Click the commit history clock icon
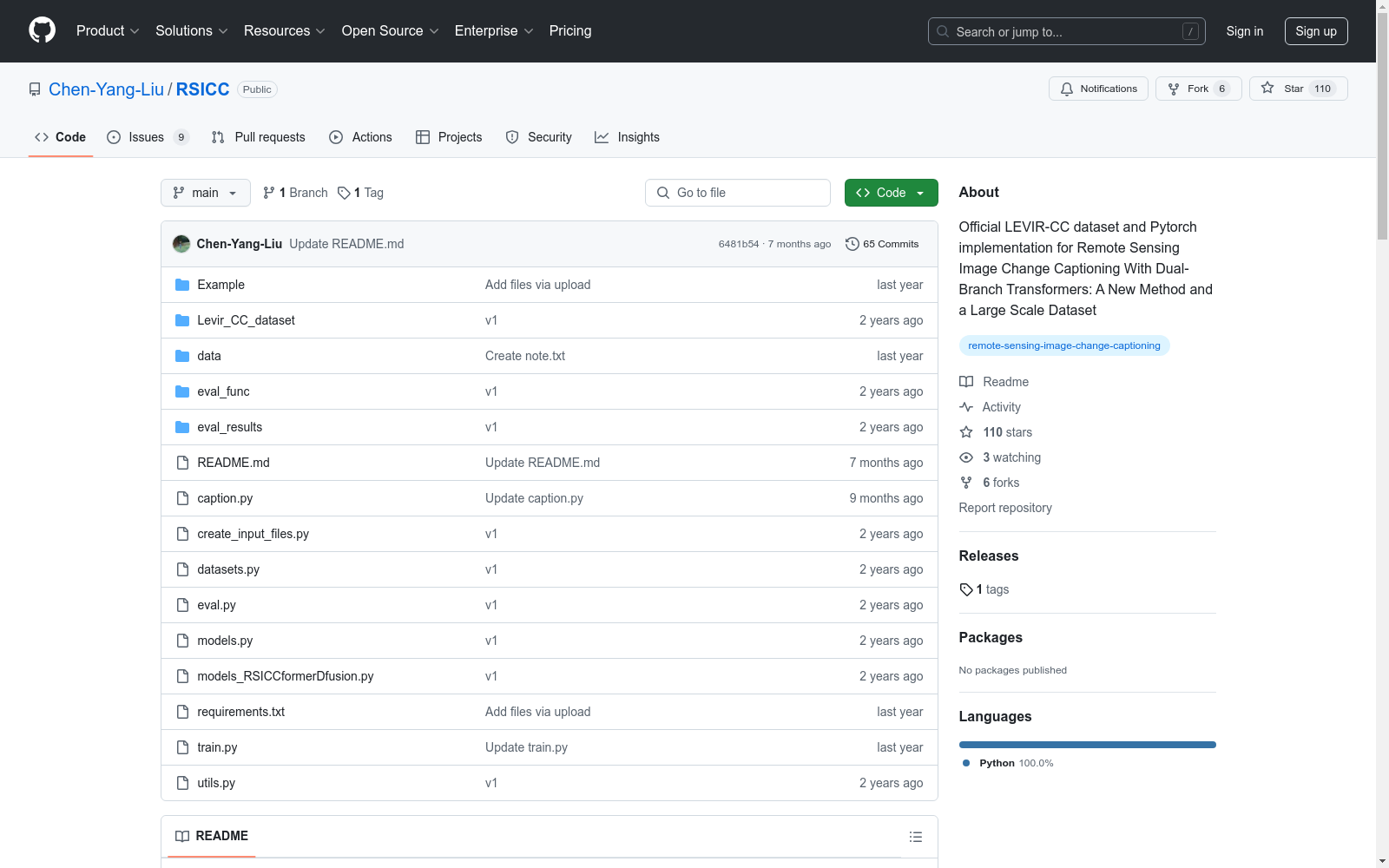 pyautogui.click(x=852, y=244)
